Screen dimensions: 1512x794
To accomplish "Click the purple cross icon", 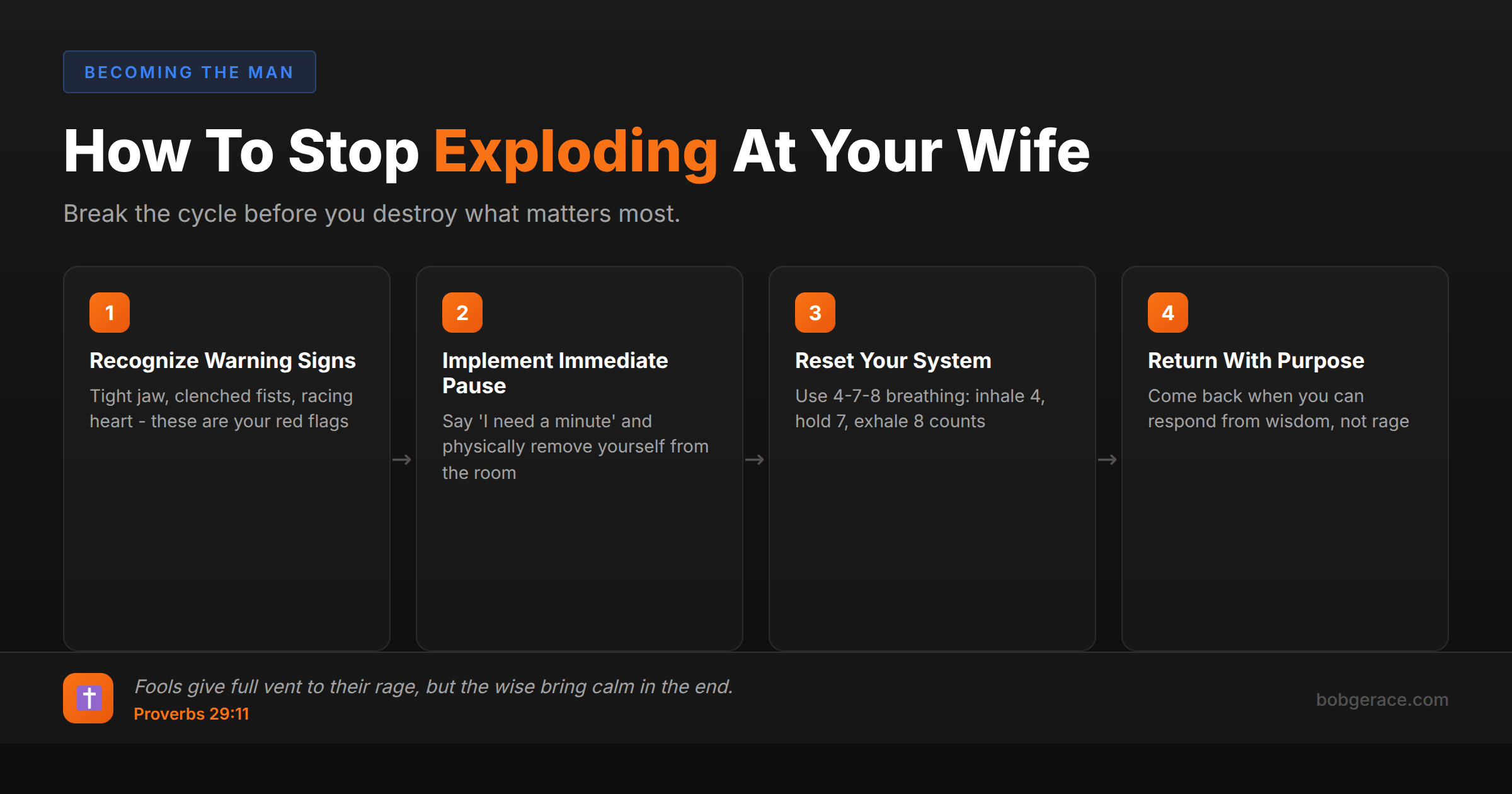I will point(88,698).
